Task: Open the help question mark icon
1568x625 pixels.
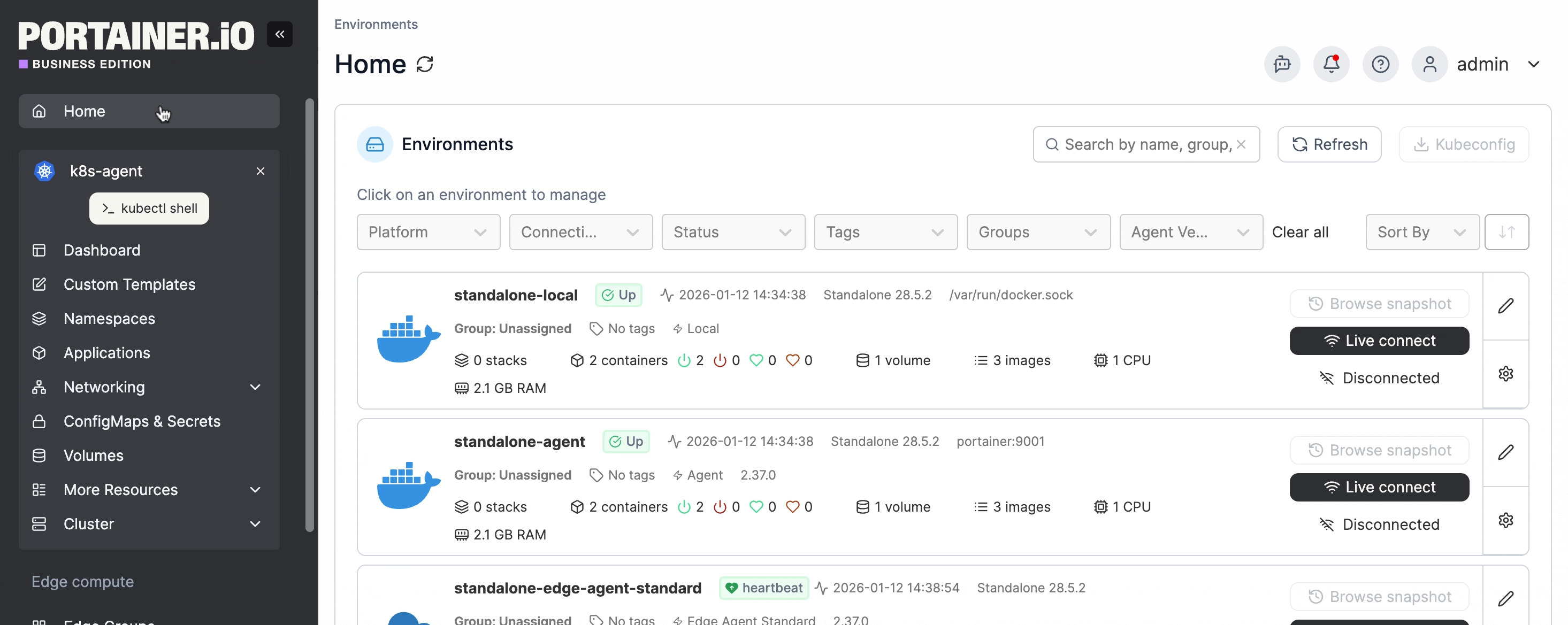Action: click(1380, 64)
